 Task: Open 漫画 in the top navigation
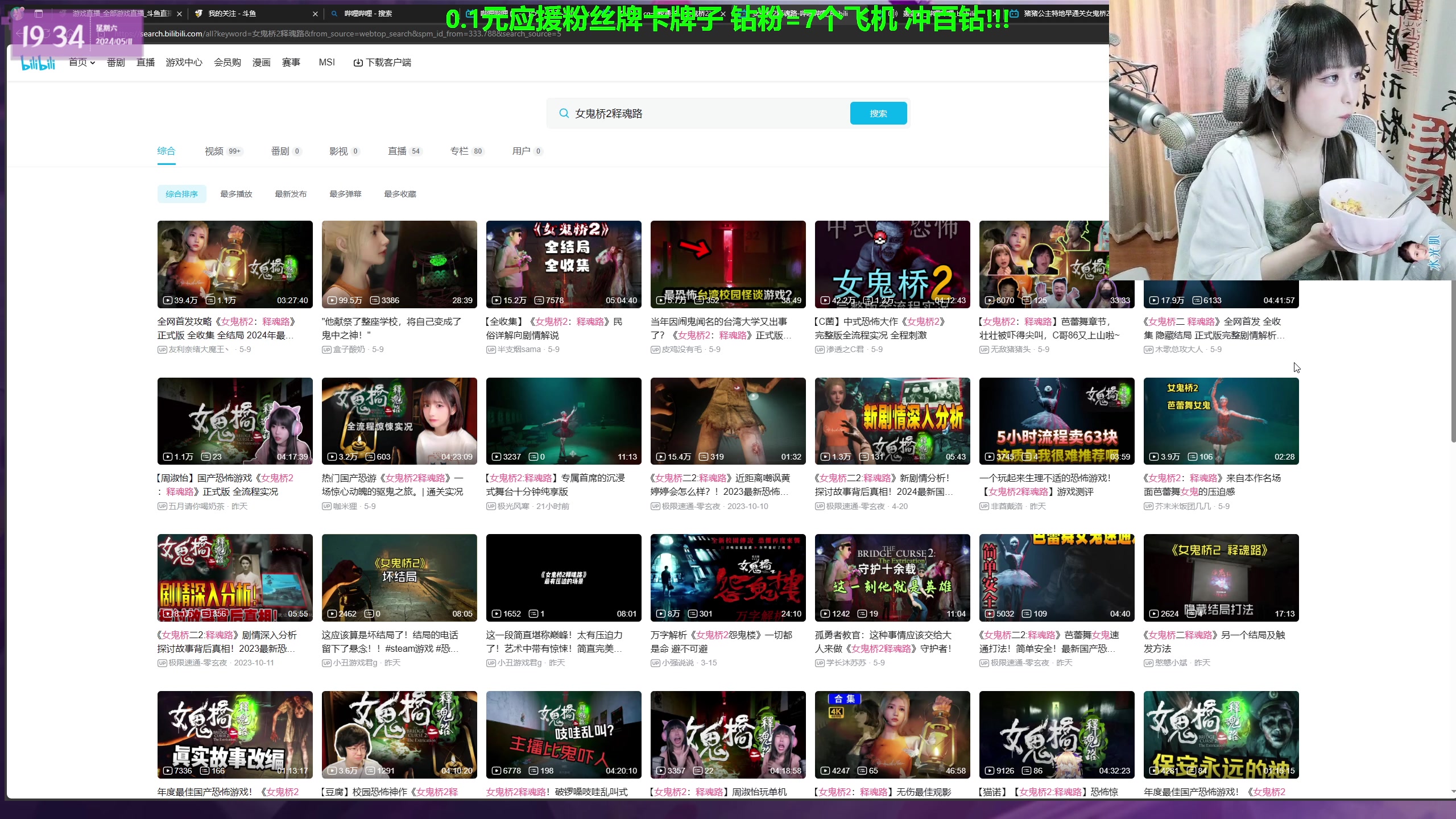pos(262,63)
